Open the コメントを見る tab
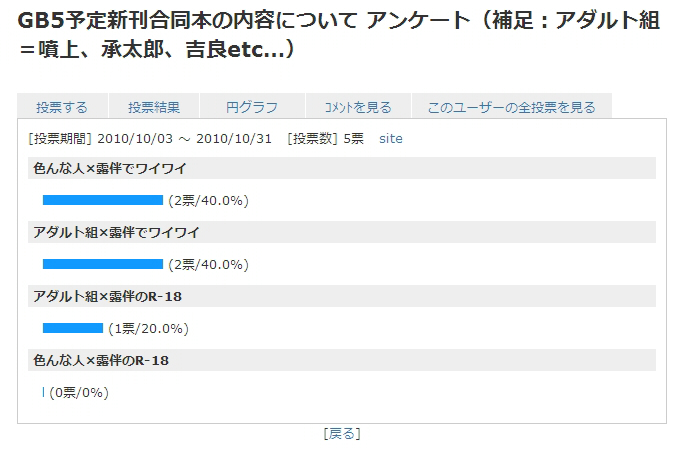700x450 pixels. tap(358, 107)
